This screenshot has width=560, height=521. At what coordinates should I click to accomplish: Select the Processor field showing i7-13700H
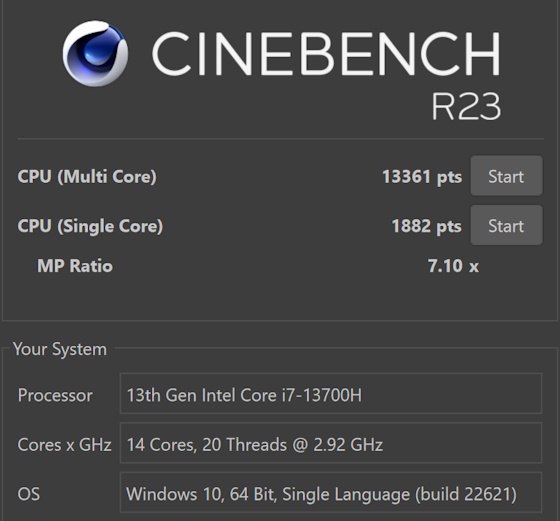click(x=331, y=394)
